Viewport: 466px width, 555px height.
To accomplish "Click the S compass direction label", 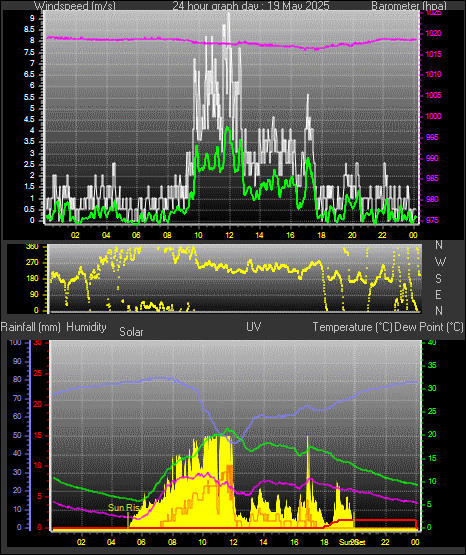I will 438,279.
